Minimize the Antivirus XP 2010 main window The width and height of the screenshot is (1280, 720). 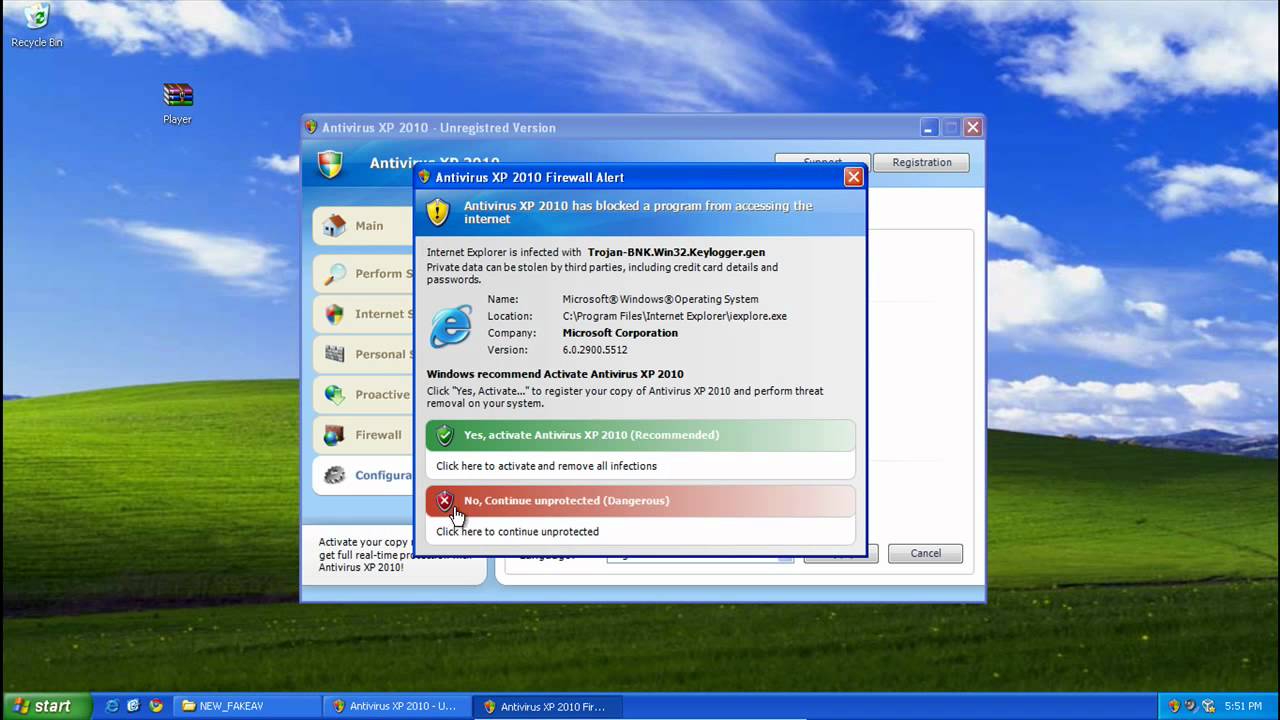click(929, 127)
